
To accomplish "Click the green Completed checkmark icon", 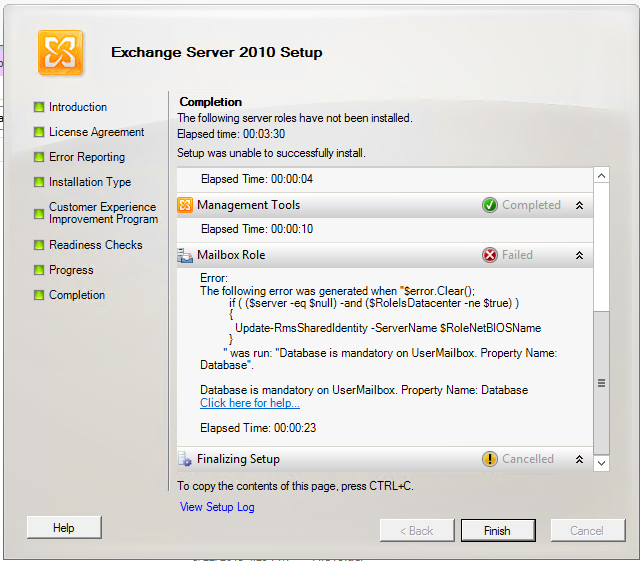I will tap(489, 205).
